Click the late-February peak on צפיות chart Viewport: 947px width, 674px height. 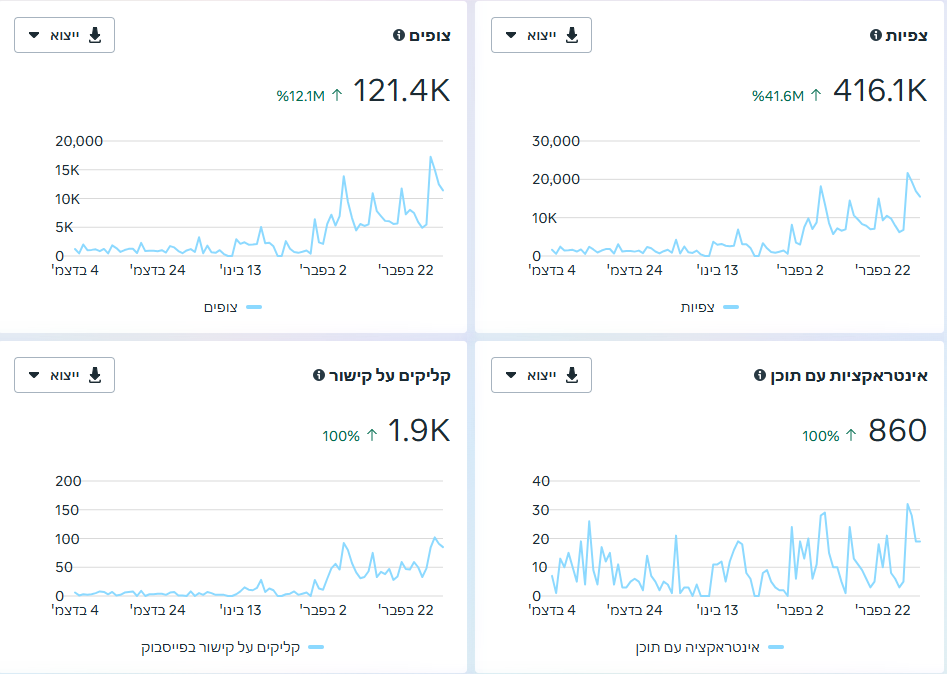(908, 173)
